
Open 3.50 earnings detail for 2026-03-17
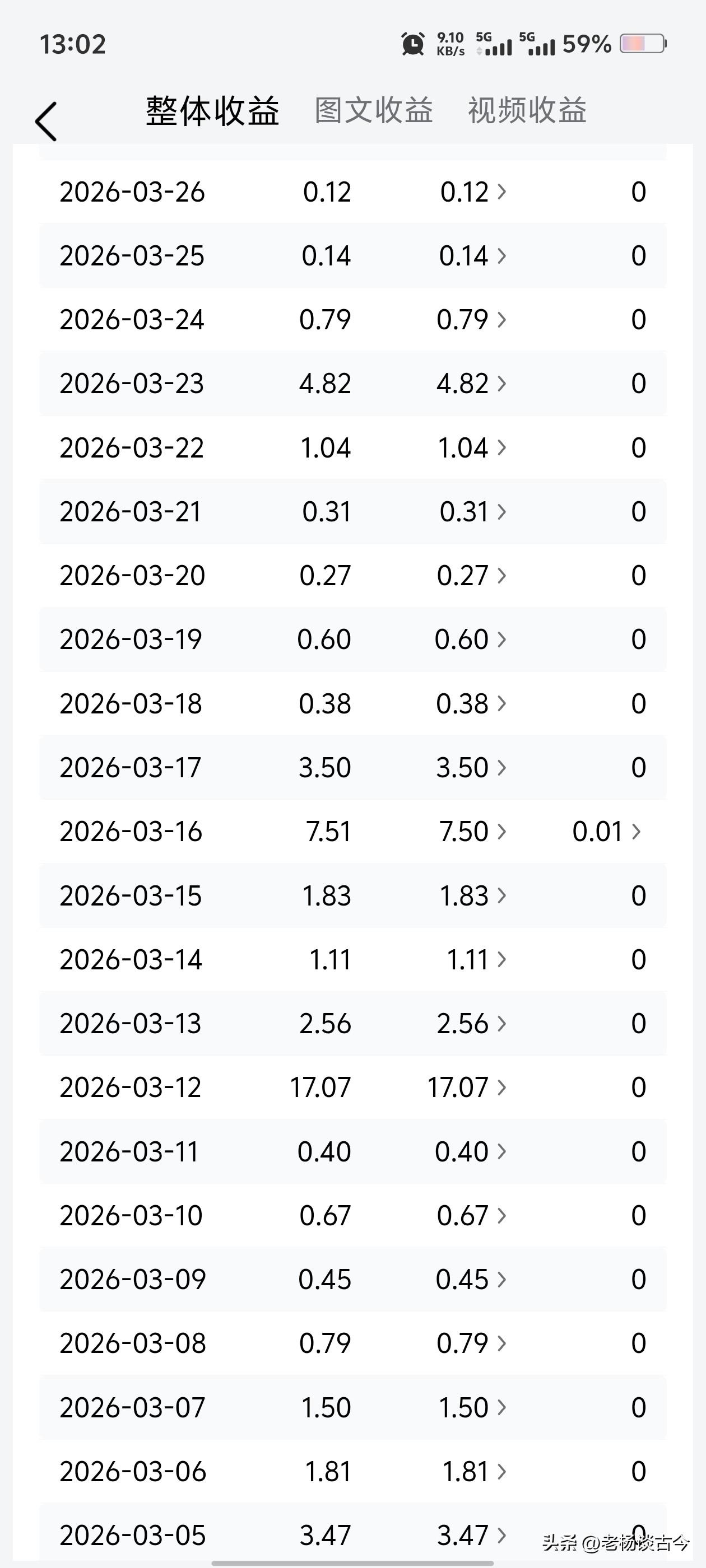471,768
